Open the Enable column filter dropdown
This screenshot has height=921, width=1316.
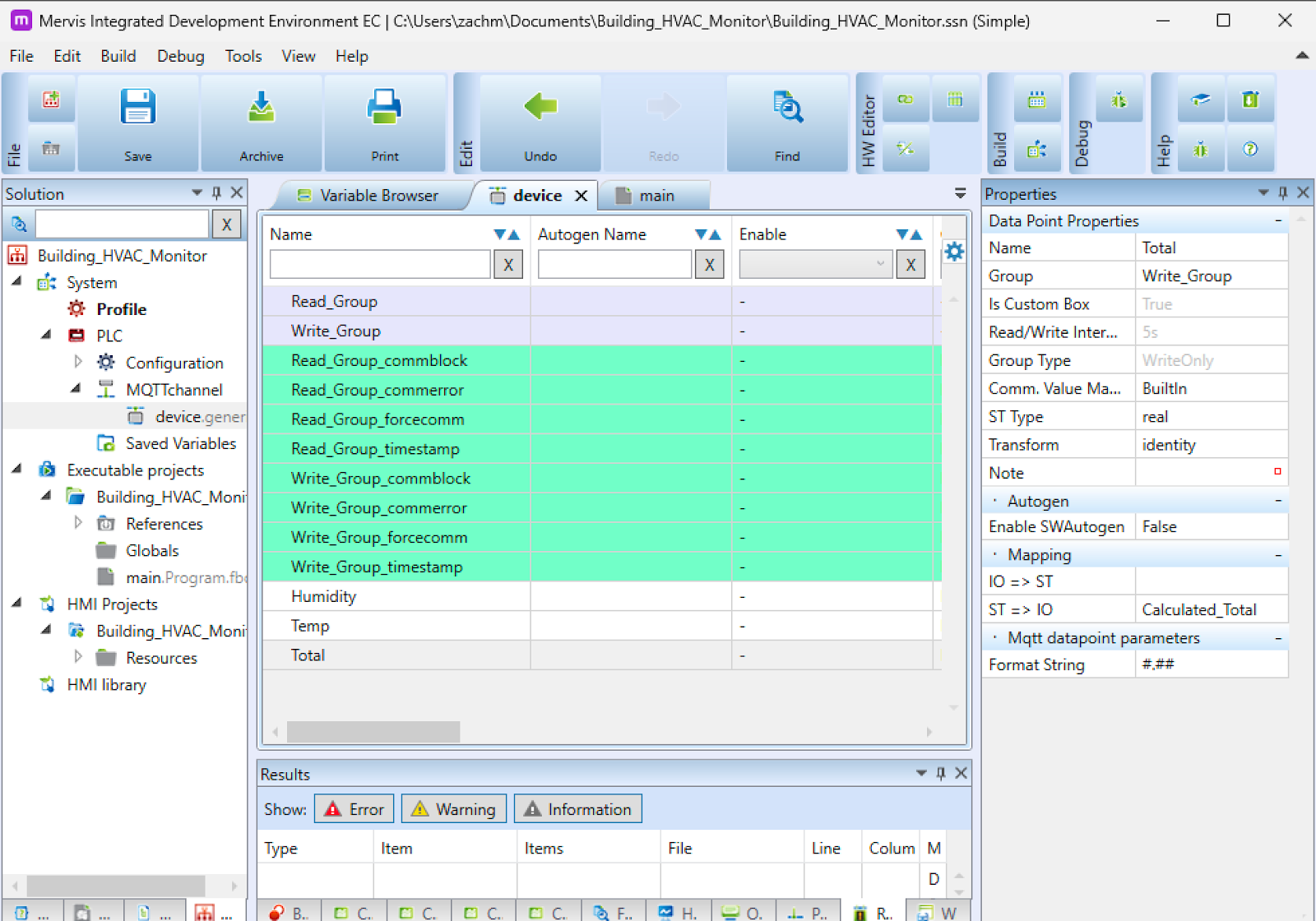pos(814,265)
